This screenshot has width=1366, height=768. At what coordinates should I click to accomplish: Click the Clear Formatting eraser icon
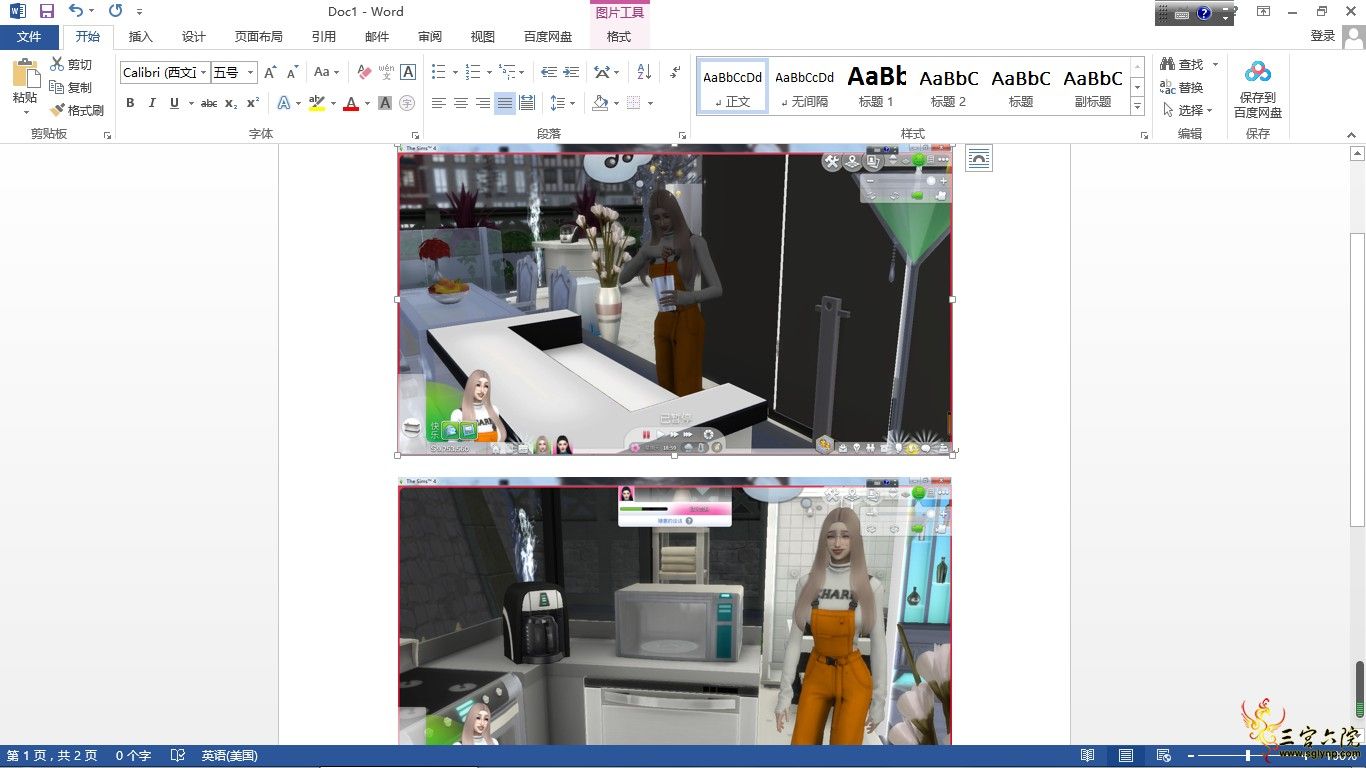tap(364, 73)
